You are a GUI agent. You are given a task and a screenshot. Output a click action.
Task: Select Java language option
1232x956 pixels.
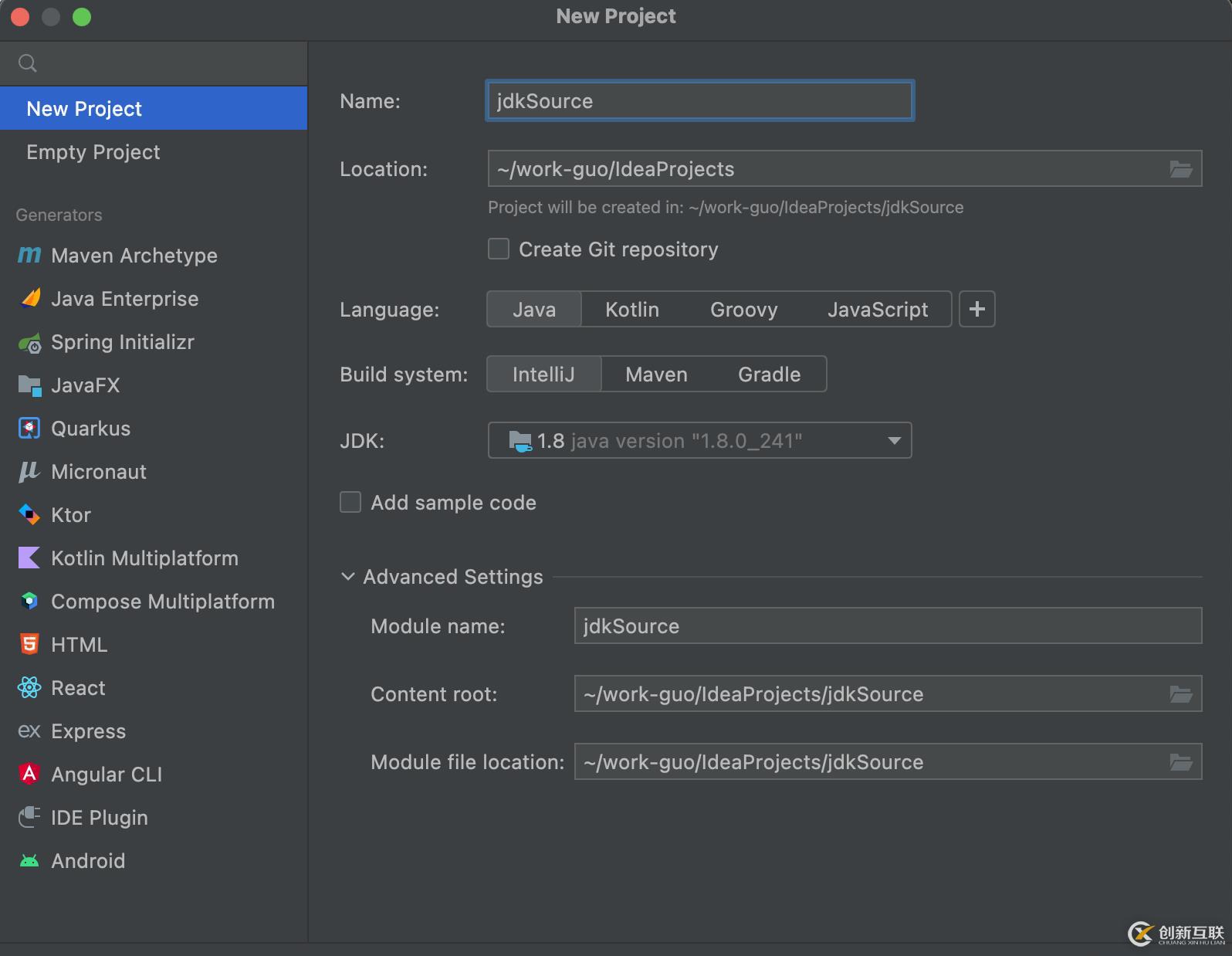(x=534, y=309)
